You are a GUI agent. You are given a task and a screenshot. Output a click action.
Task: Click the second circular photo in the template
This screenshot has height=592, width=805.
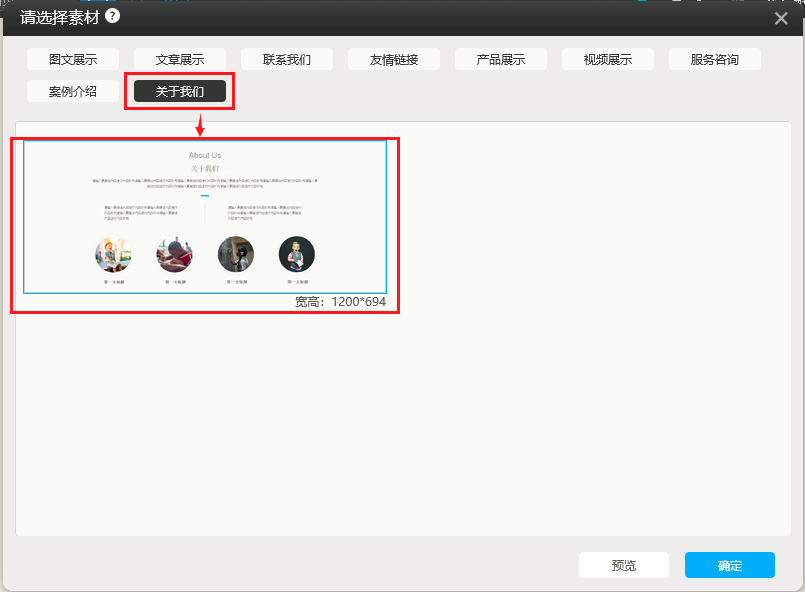point(174,254)
